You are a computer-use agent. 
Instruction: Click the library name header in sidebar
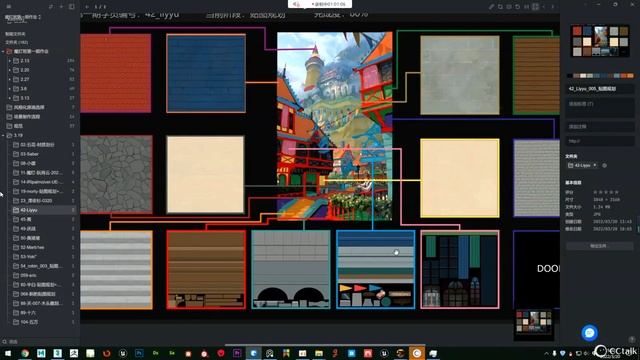23,18
